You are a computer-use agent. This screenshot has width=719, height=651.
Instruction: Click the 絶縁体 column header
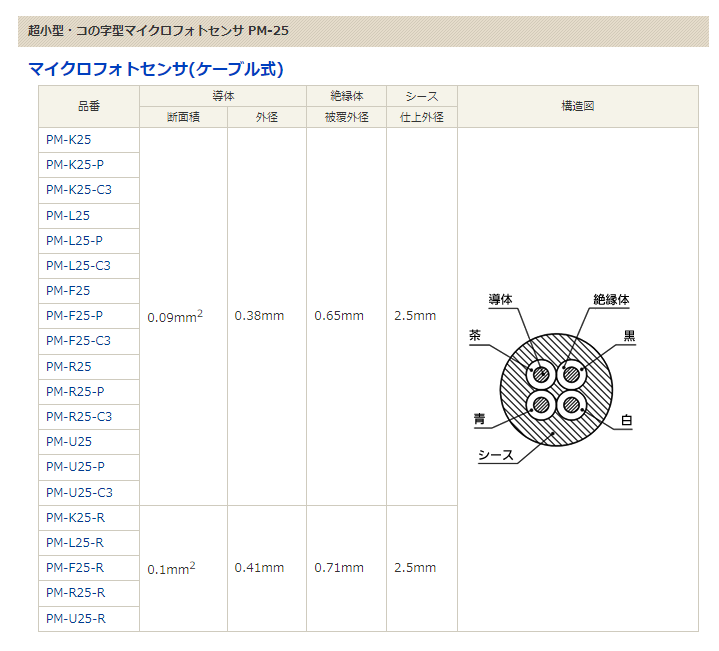point(347,96)
